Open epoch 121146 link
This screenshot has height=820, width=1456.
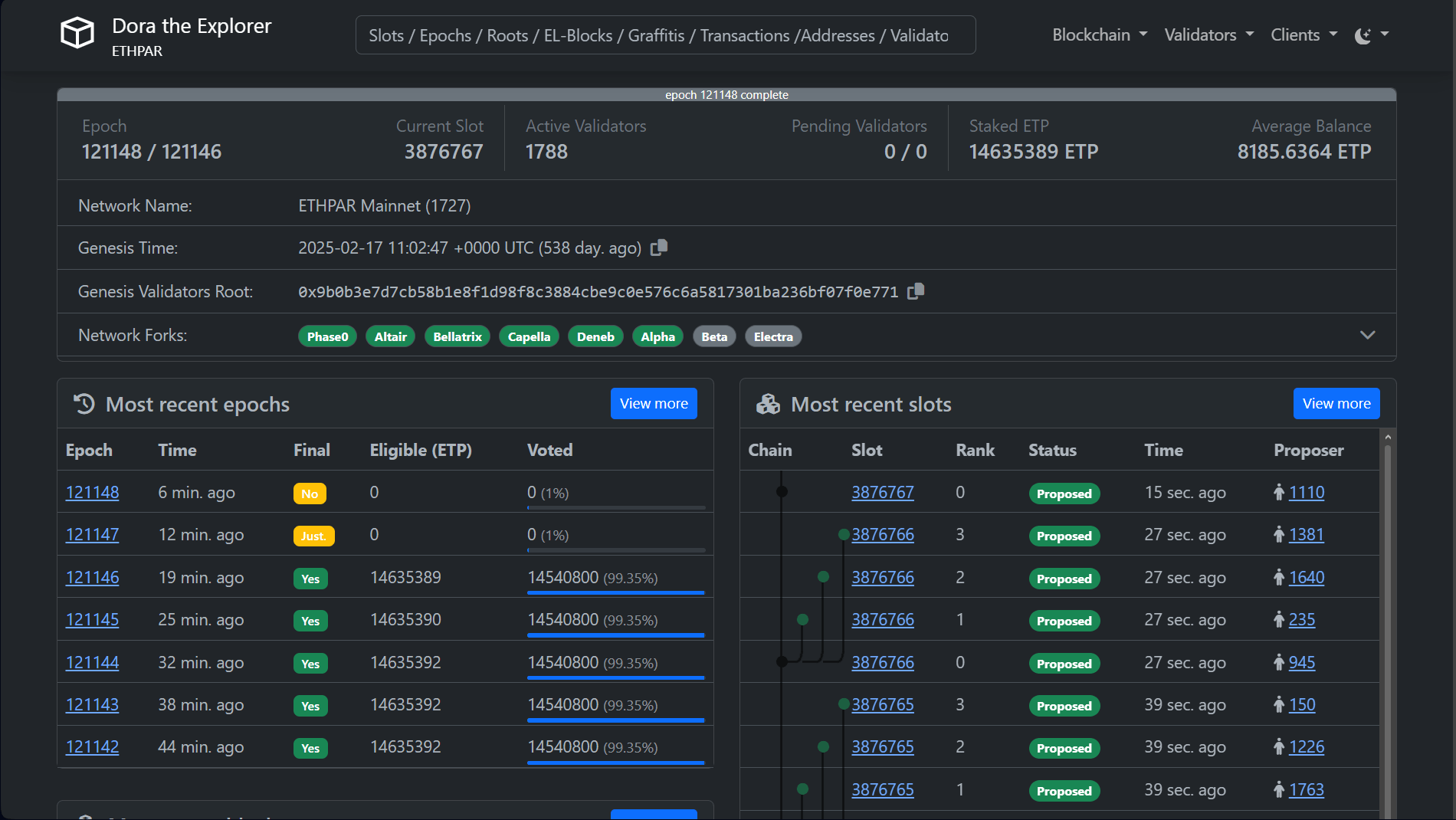point(93,577)
